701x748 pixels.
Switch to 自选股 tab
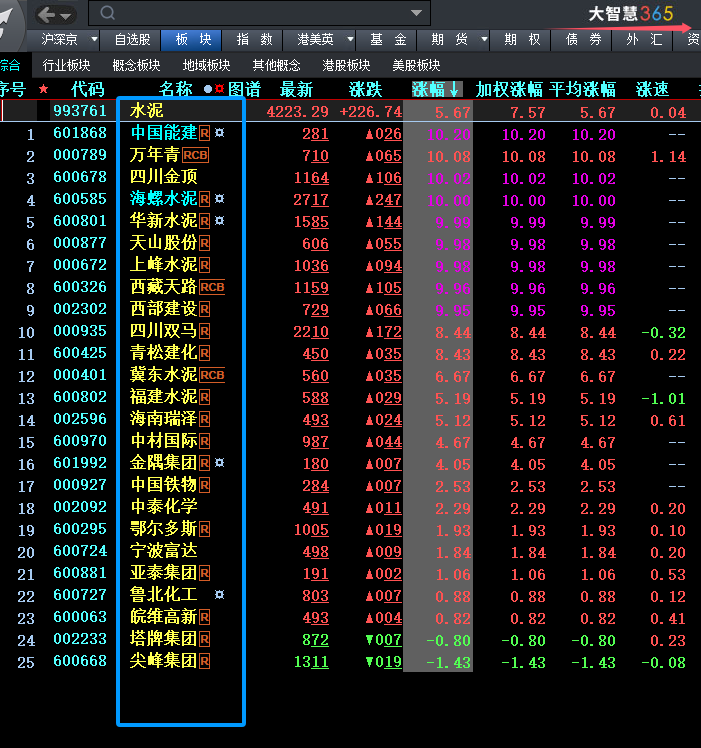132,39
